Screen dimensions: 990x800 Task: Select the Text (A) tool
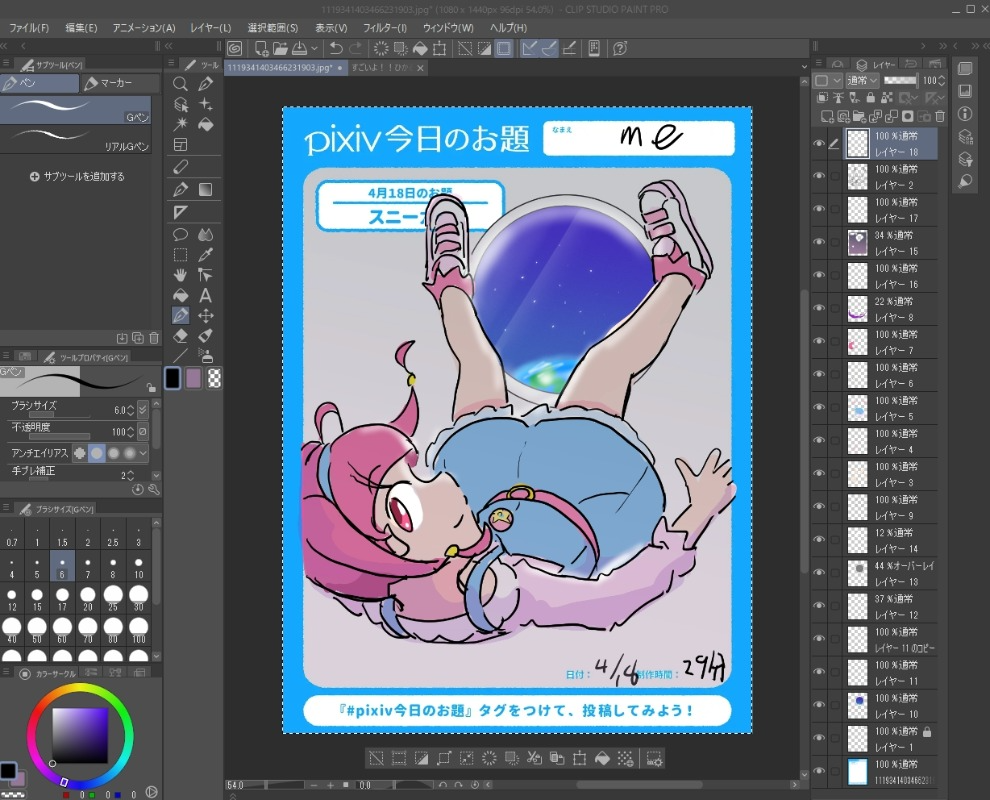pos(206,295)
